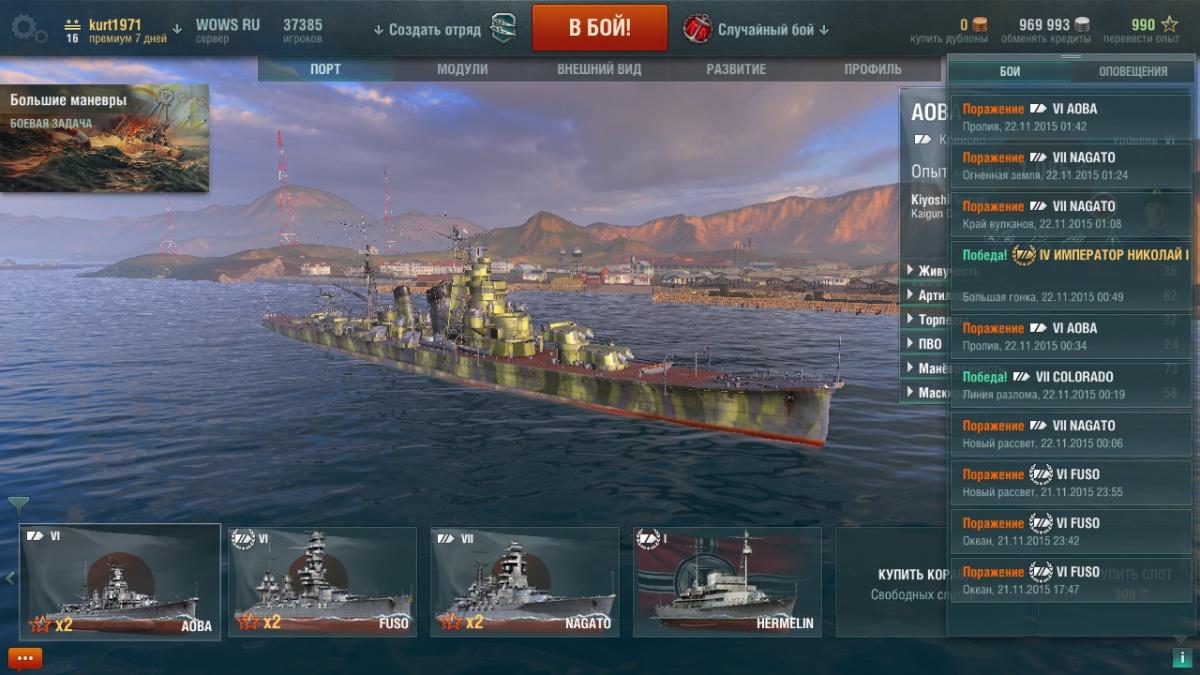1200x675 pixels.
Task: Open the ship carousel filter funnel
Action: point(18,505)
